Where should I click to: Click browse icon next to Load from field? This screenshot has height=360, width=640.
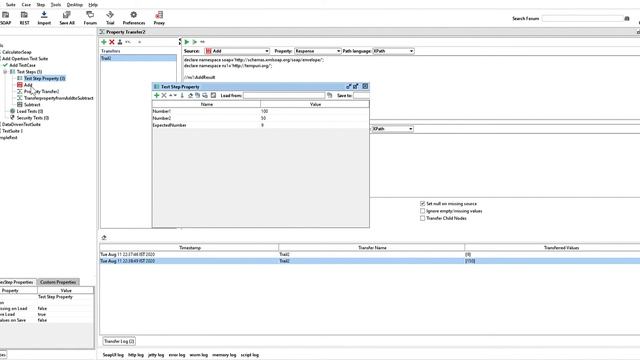coord(329,96)
